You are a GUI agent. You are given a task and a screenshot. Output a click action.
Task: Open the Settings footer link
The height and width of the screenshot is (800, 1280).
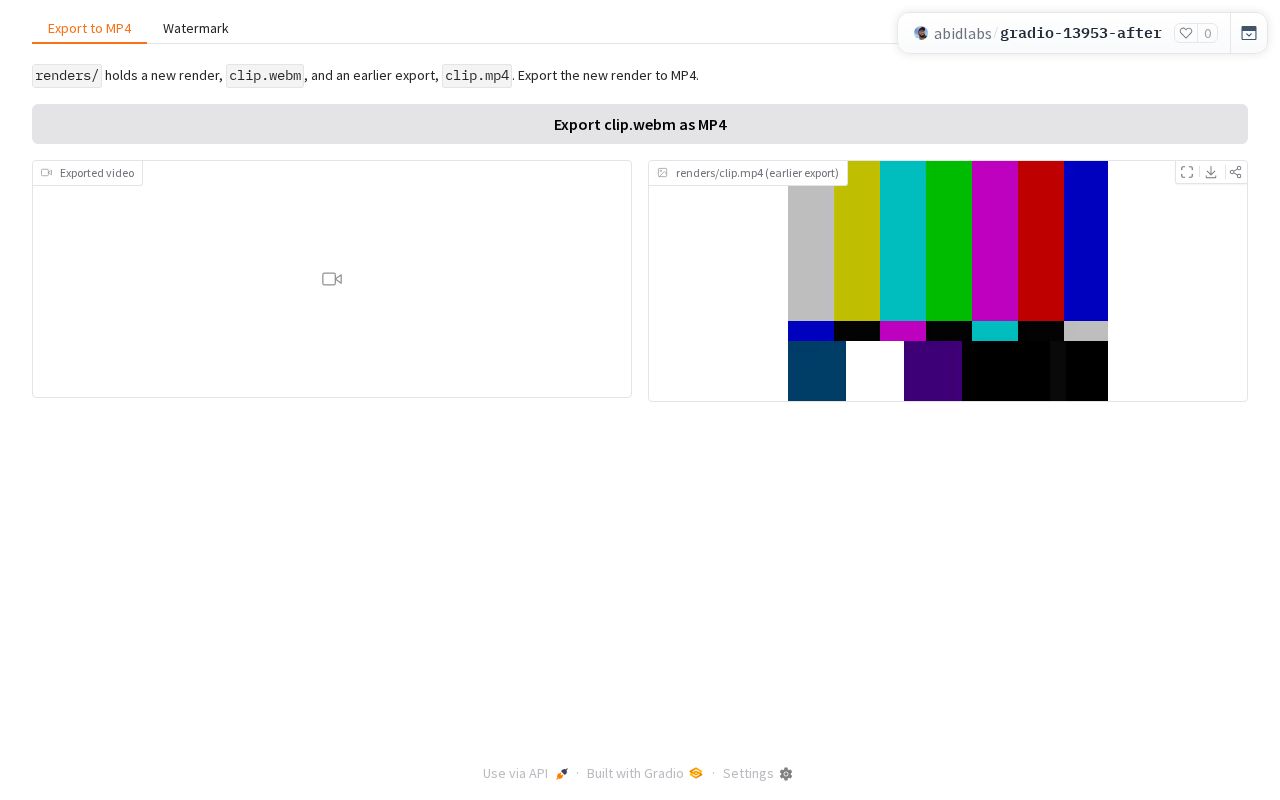click(x=758, y=773)
